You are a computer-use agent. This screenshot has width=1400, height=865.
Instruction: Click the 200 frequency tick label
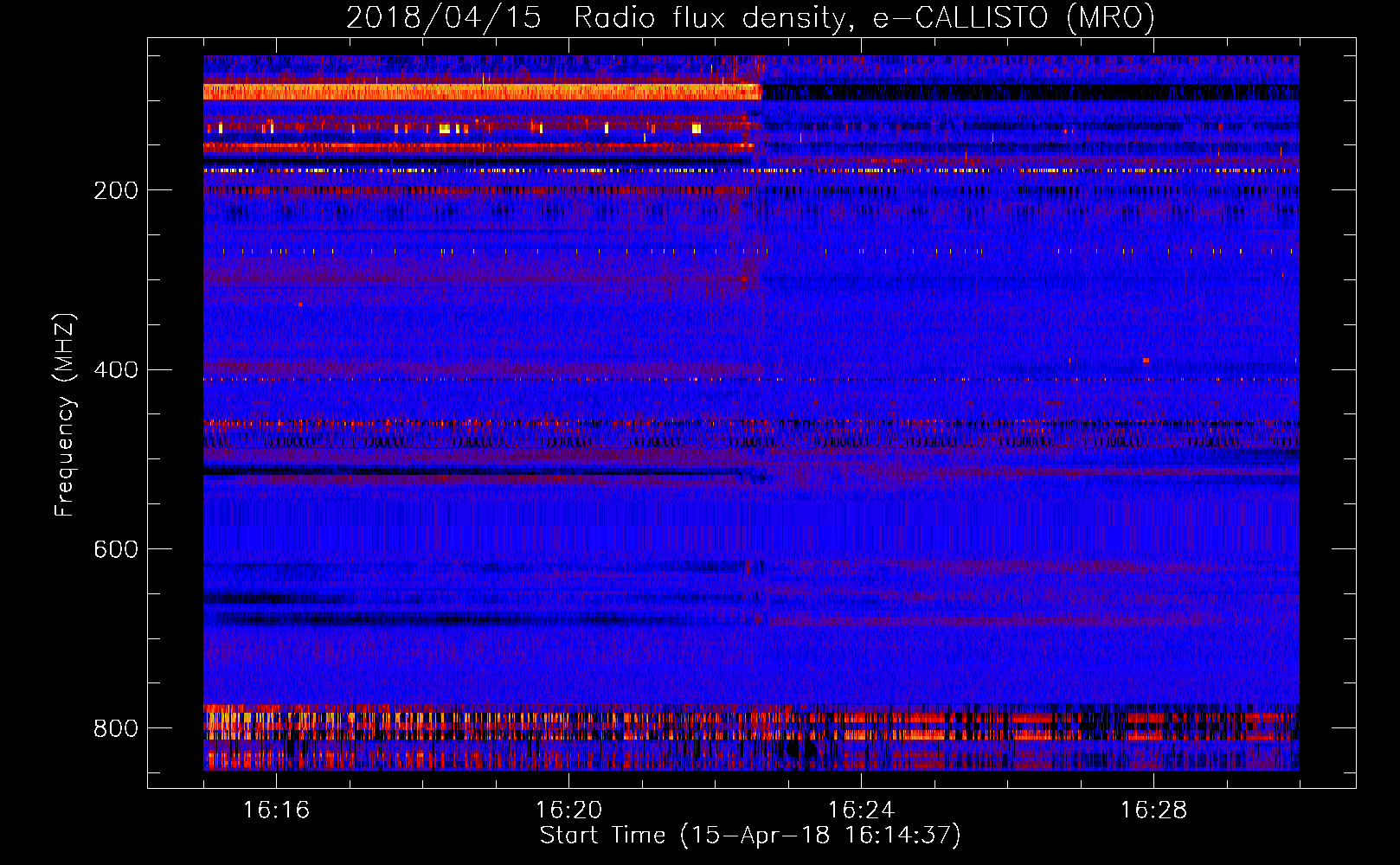coord(116,190)
